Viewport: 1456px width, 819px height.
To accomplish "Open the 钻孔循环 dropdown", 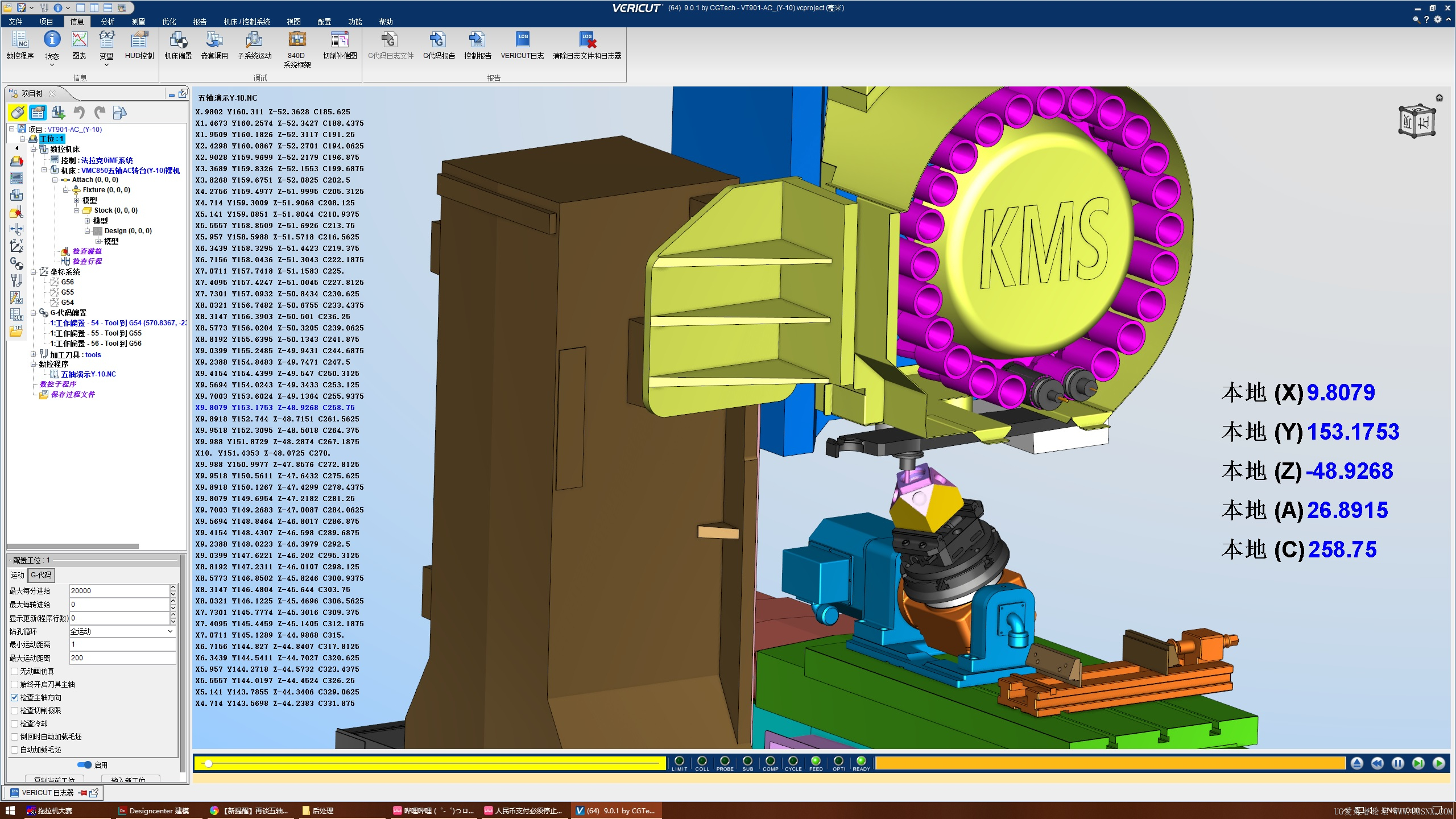I will pyautogui.click(x=122, y=631).
